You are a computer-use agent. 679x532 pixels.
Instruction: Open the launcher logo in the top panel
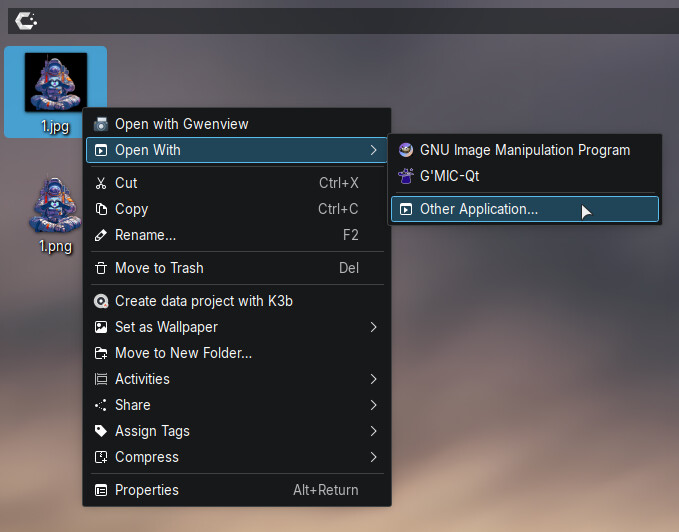[x=25, y=20]
